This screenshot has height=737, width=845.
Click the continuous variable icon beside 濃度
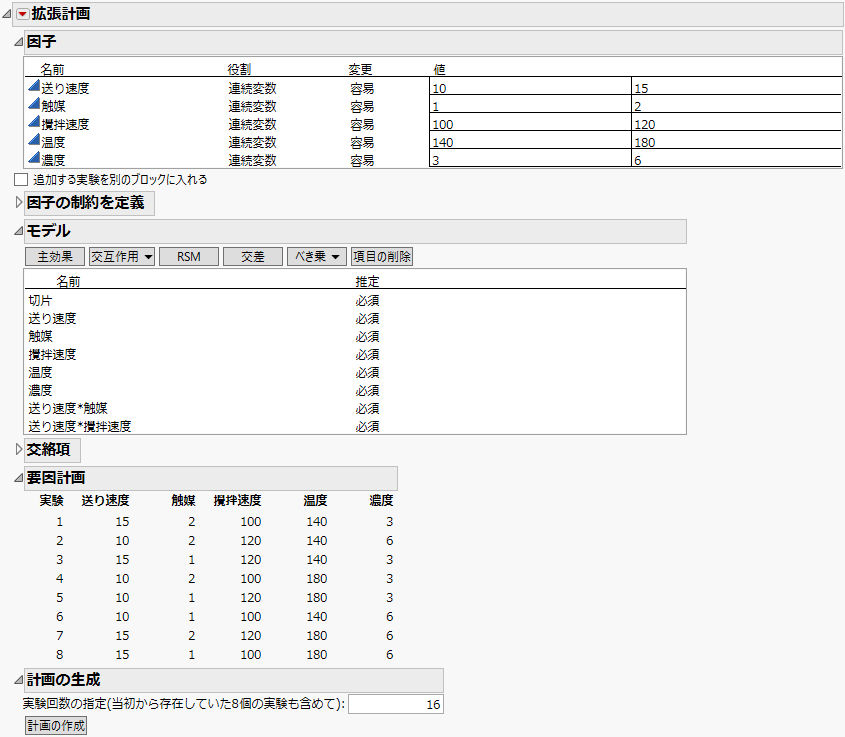tap(32, 160)
